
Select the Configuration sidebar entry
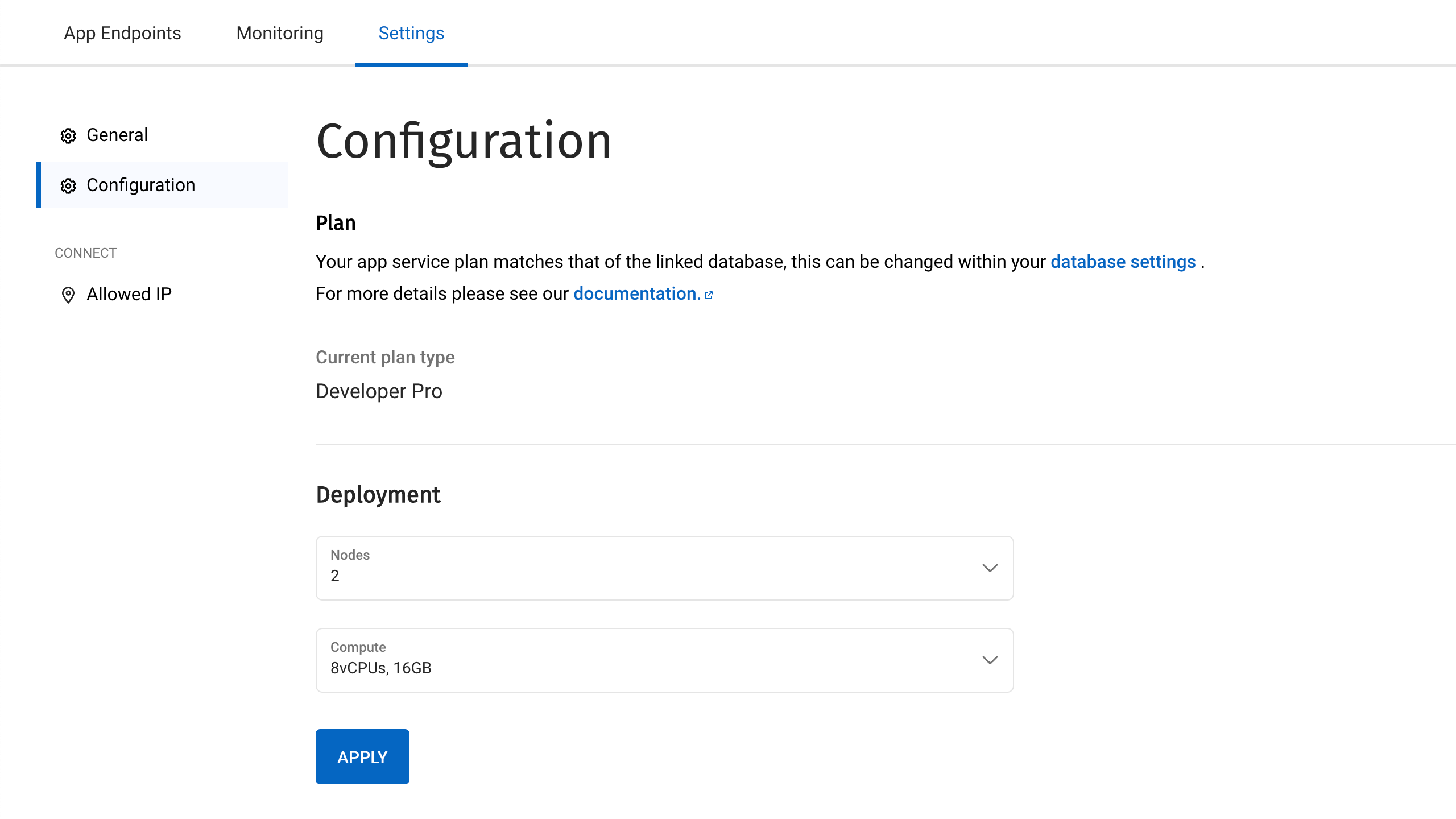pyautogui.click(x=140, y=185)
